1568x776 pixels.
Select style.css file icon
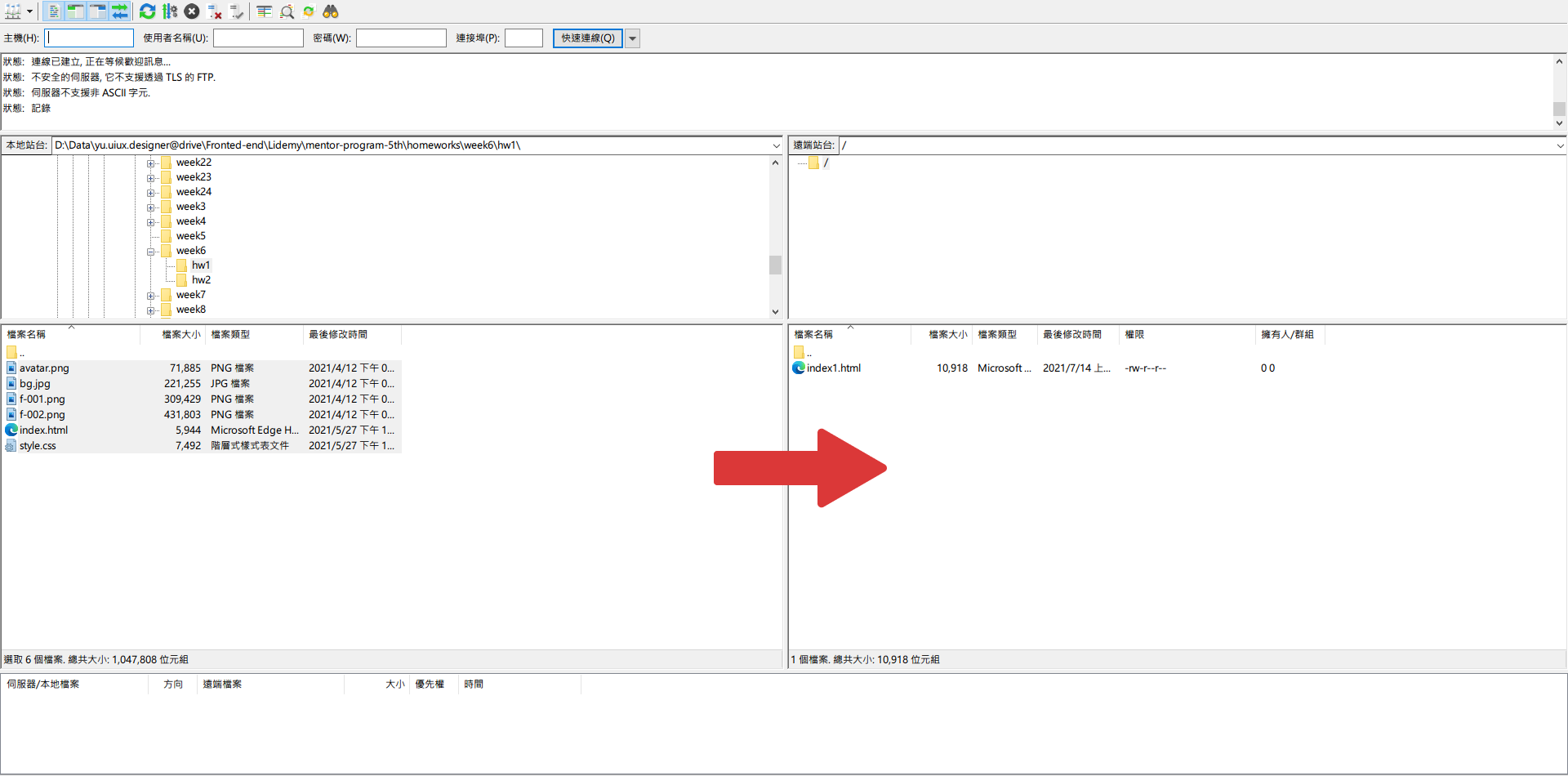pos(11,446)
